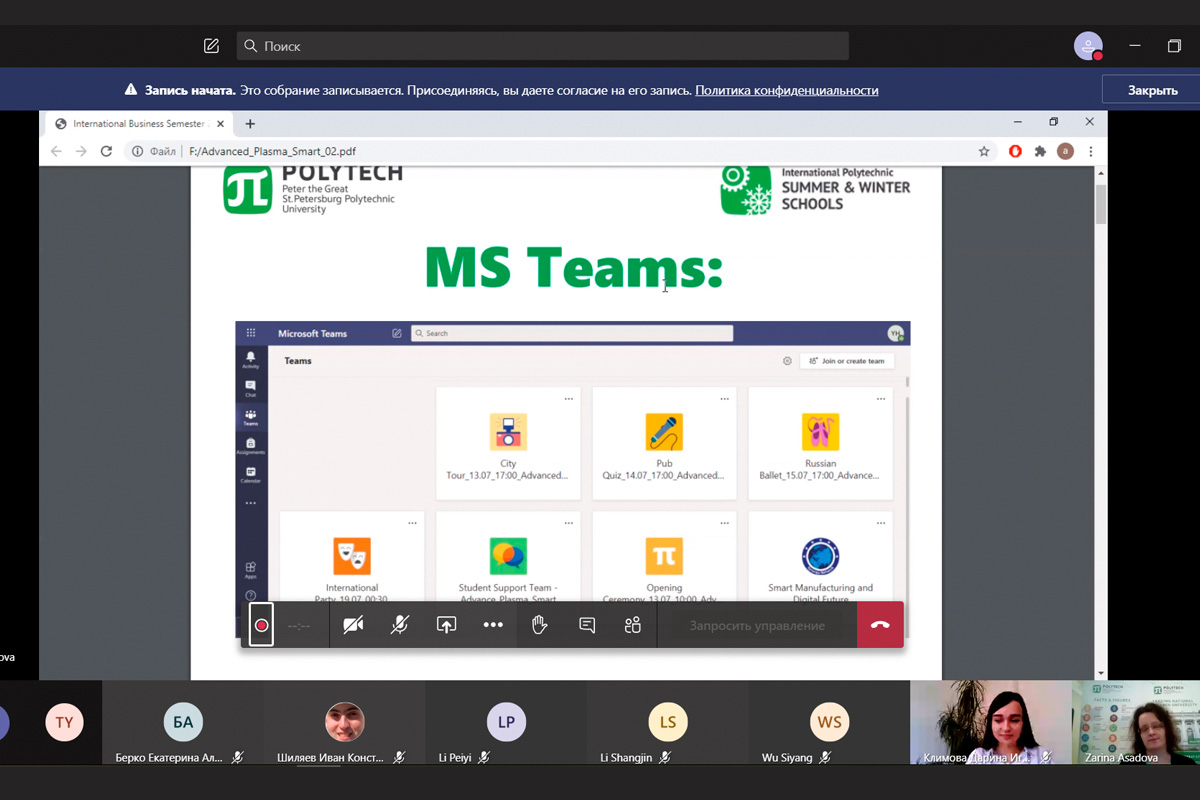Image resolution: width=1200 pixels, height=800 pixels.
Task: Open options menu on International Party card
Action: coord(413,523)
